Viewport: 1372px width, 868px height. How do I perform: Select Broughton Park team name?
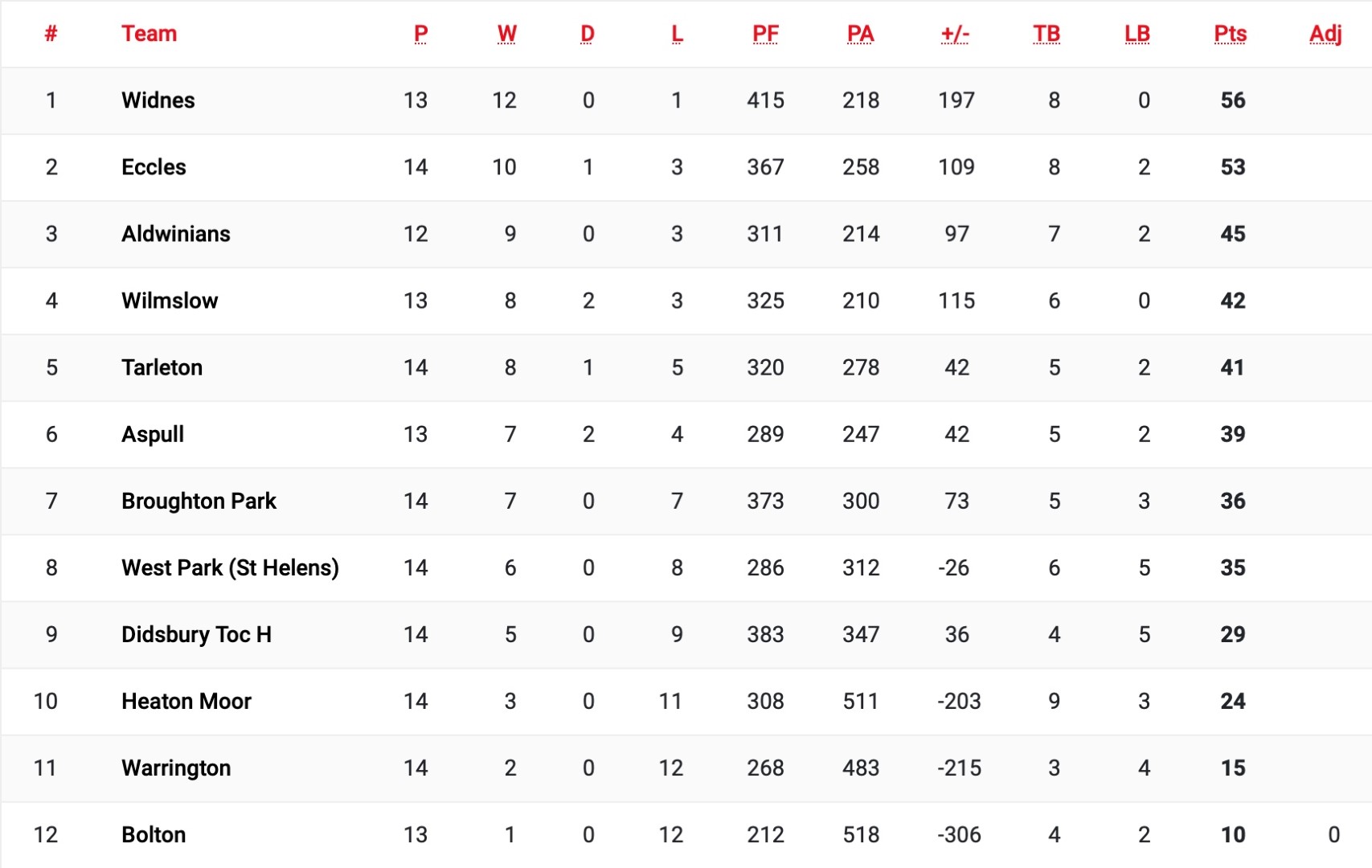click(199, 501)
